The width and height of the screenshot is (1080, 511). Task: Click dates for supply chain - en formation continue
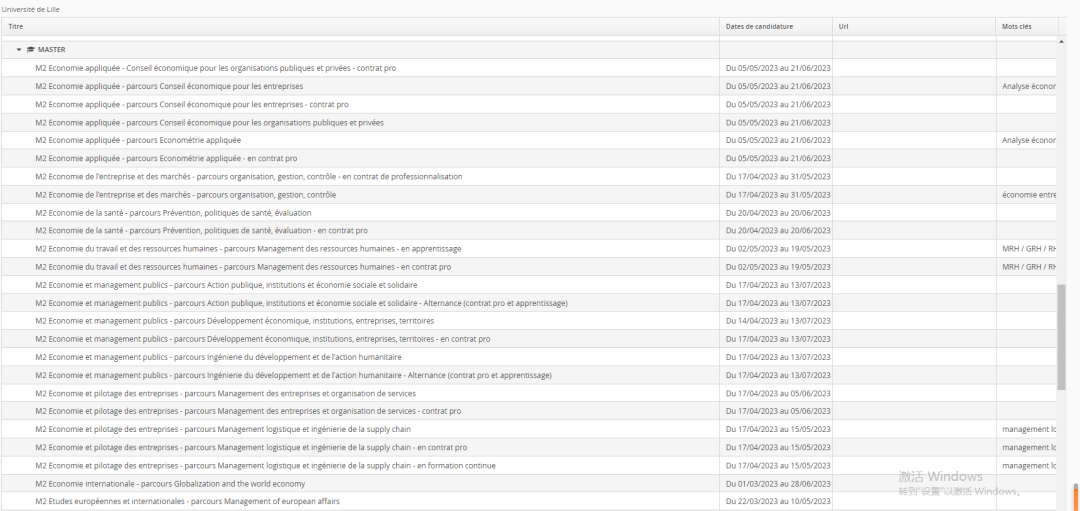click(778, 466)
